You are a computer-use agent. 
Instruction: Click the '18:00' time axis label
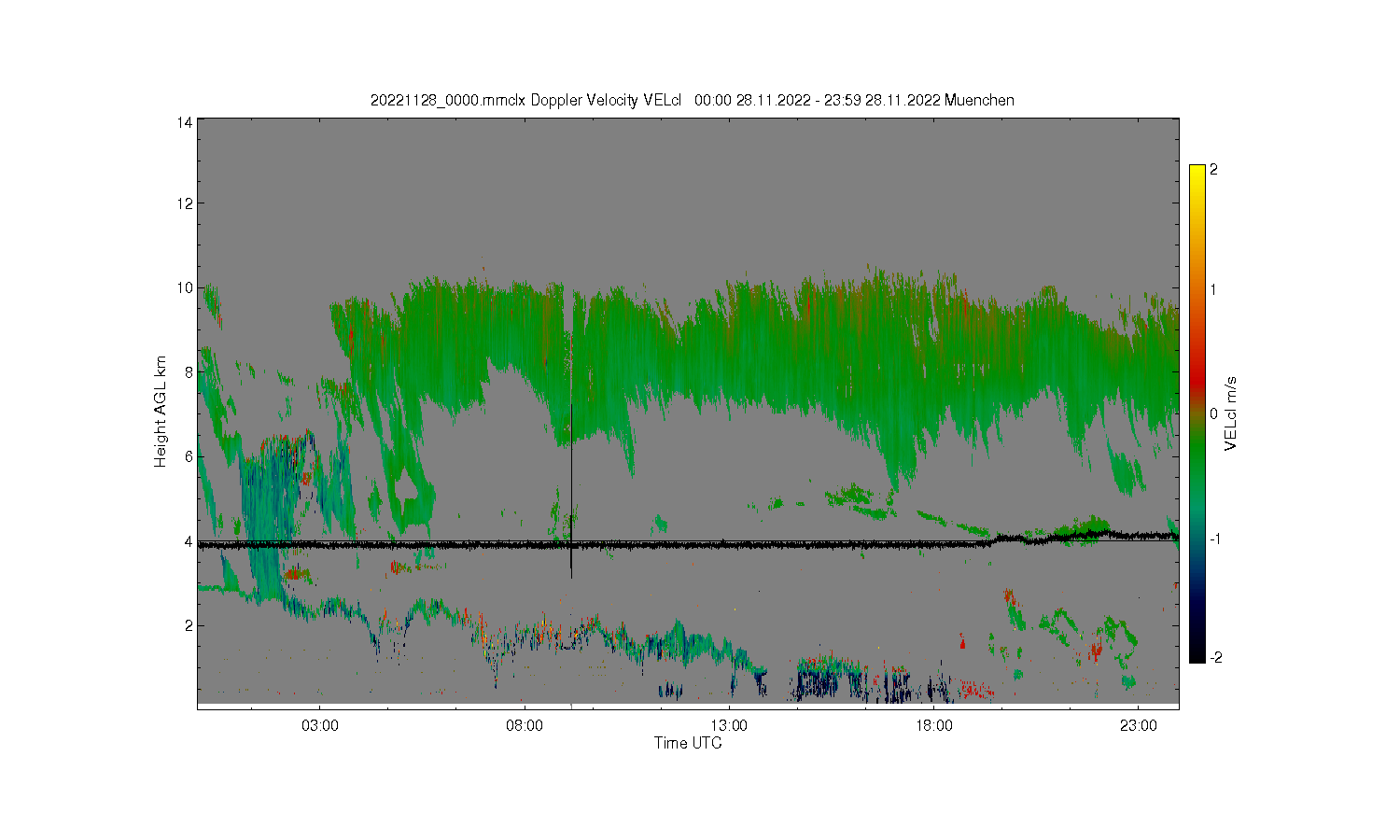tap(933, 726)
